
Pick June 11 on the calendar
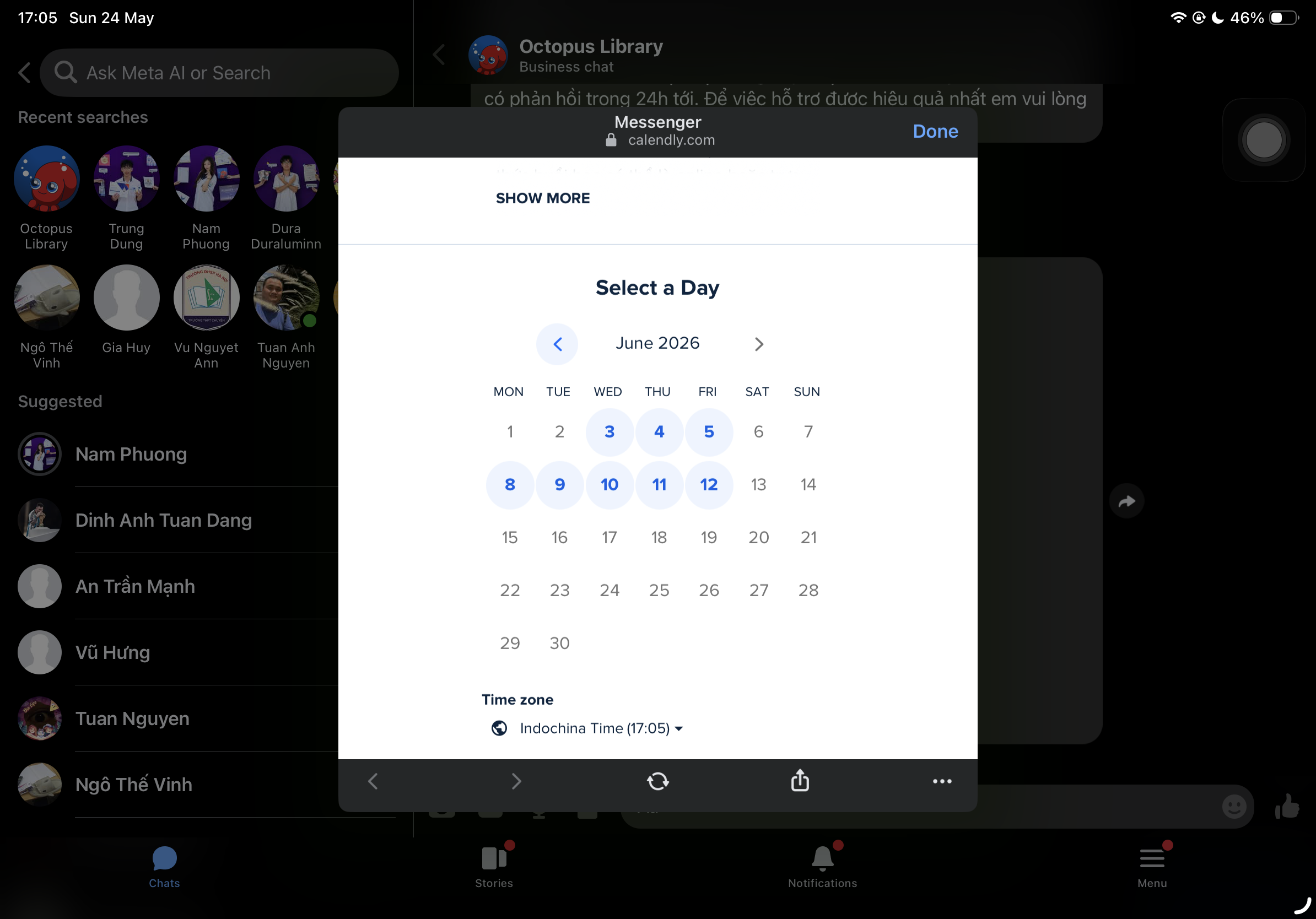tap(659, 485)
